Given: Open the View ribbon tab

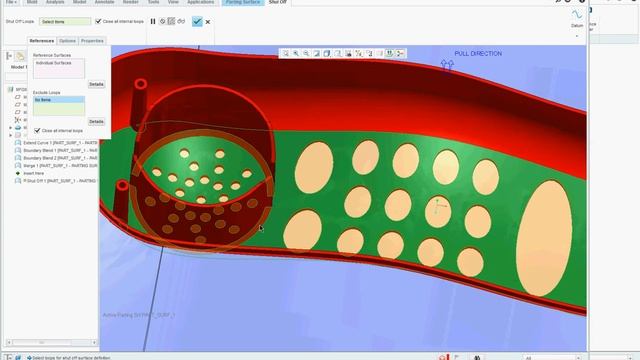Looking at the screenshot, I should tap(173, 2).
